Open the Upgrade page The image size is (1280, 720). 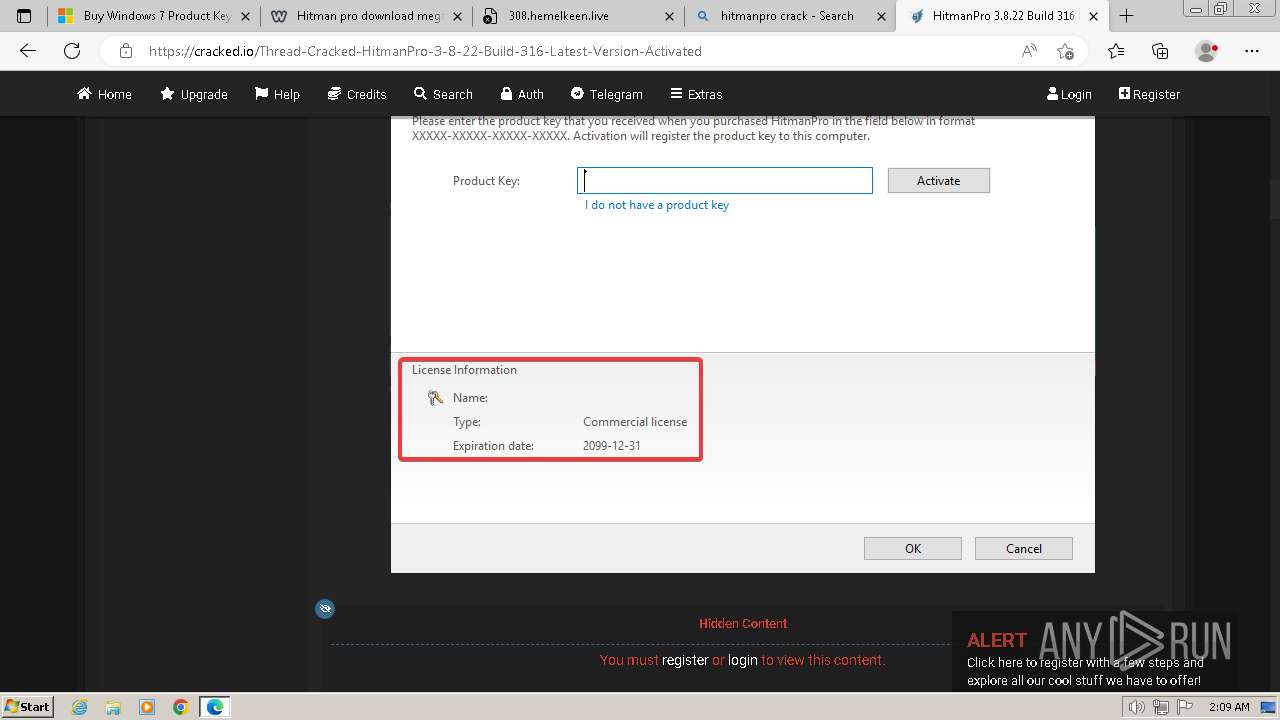pos(194,94)
